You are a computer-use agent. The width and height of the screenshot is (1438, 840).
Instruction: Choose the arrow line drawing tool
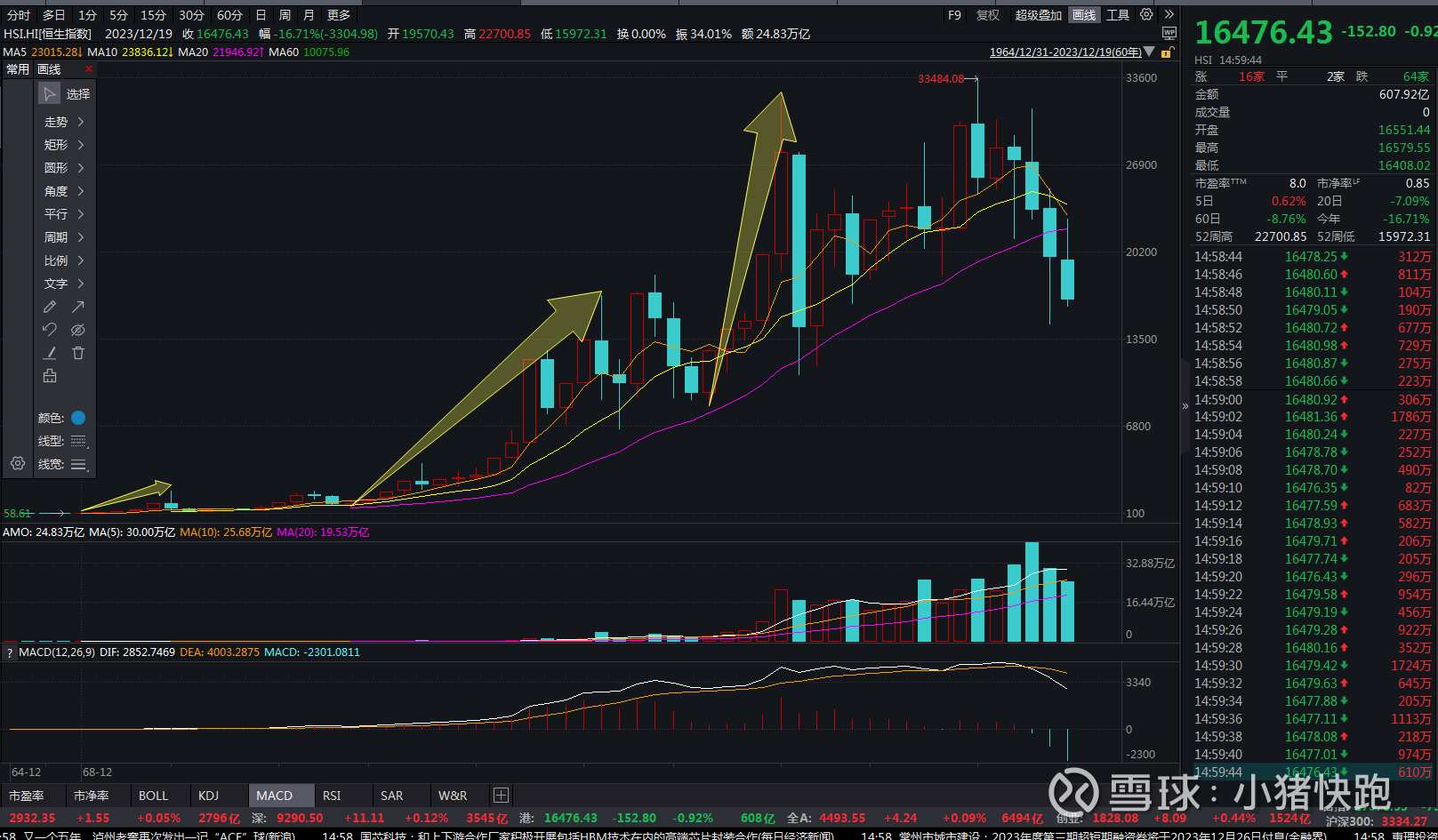coord(78,307)
